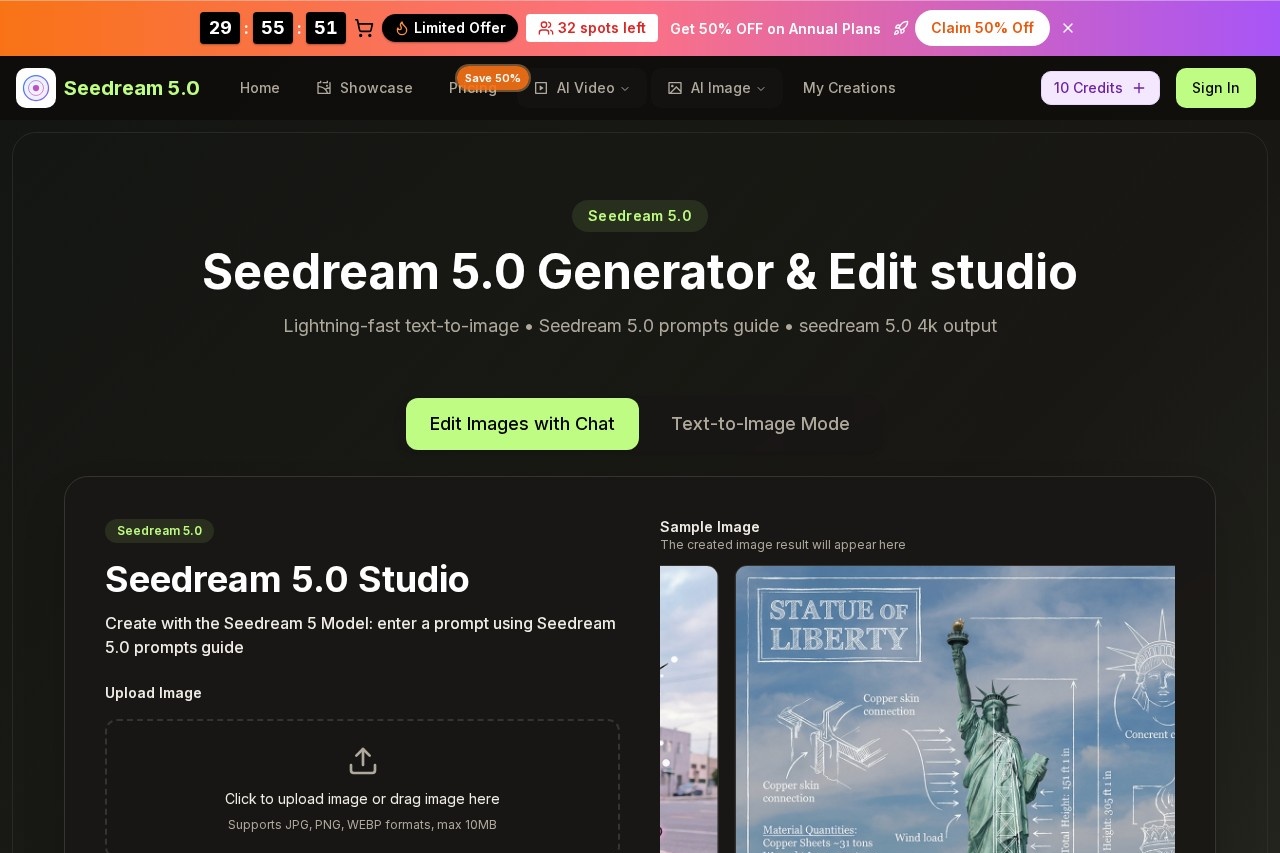The width and height of the screenshot is (1280, 853).
Task: Click the AI Video play icon
Action: click(x=541, y=88)
